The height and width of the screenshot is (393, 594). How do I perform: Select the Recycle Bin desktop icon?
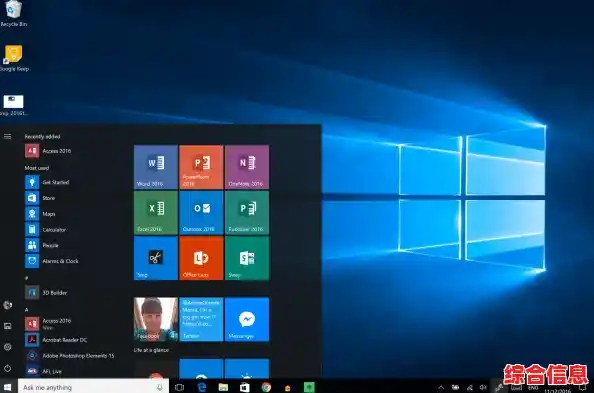point(14,14)
